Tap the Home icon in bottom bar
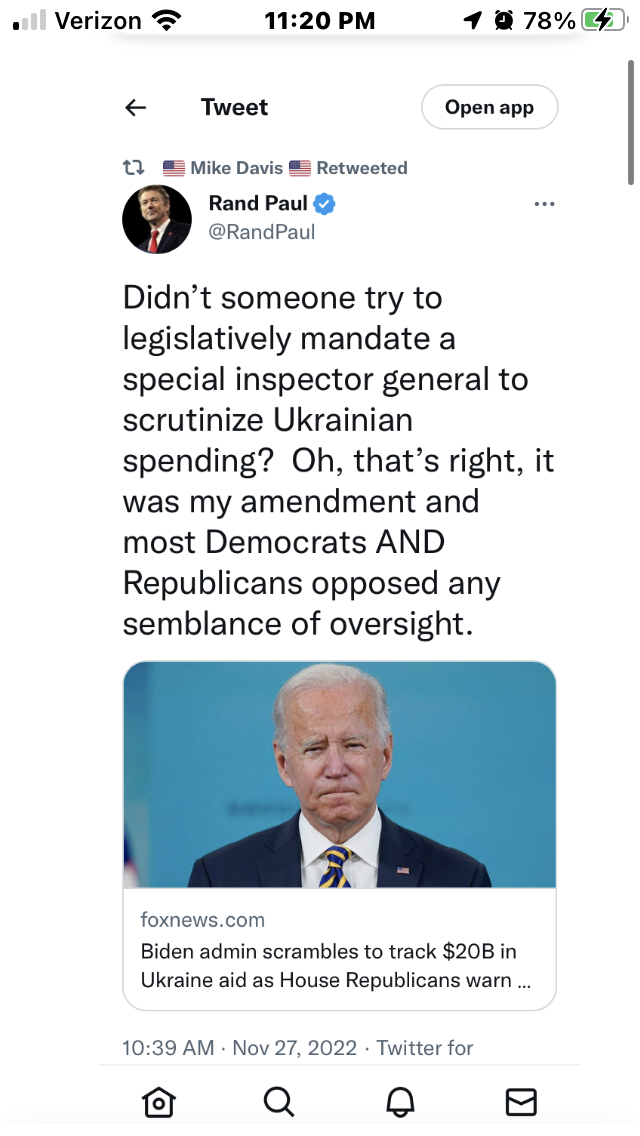This screenshot has height=1136, width=640. (x=158, y=1102)
